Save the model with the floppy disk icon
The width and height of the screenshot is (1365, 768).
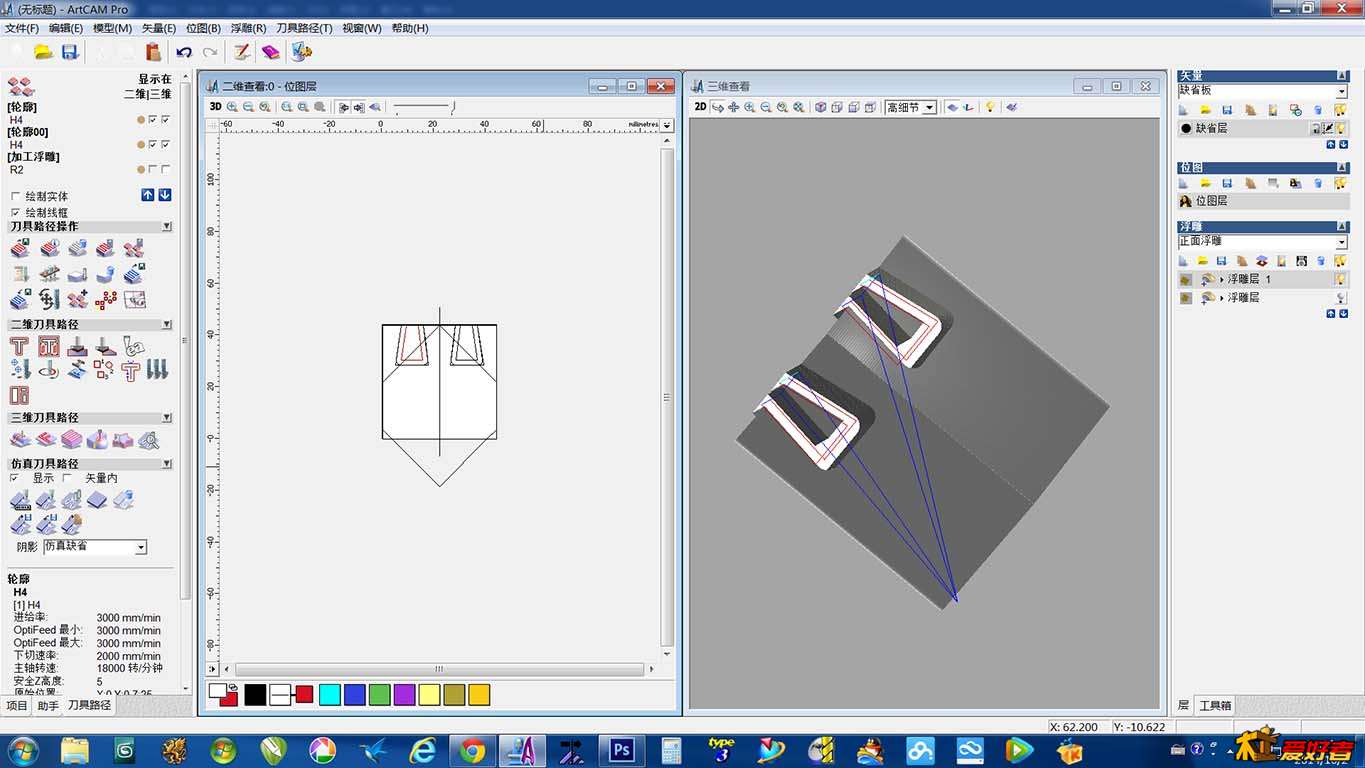pyautogui.click(x=70, y=52)
